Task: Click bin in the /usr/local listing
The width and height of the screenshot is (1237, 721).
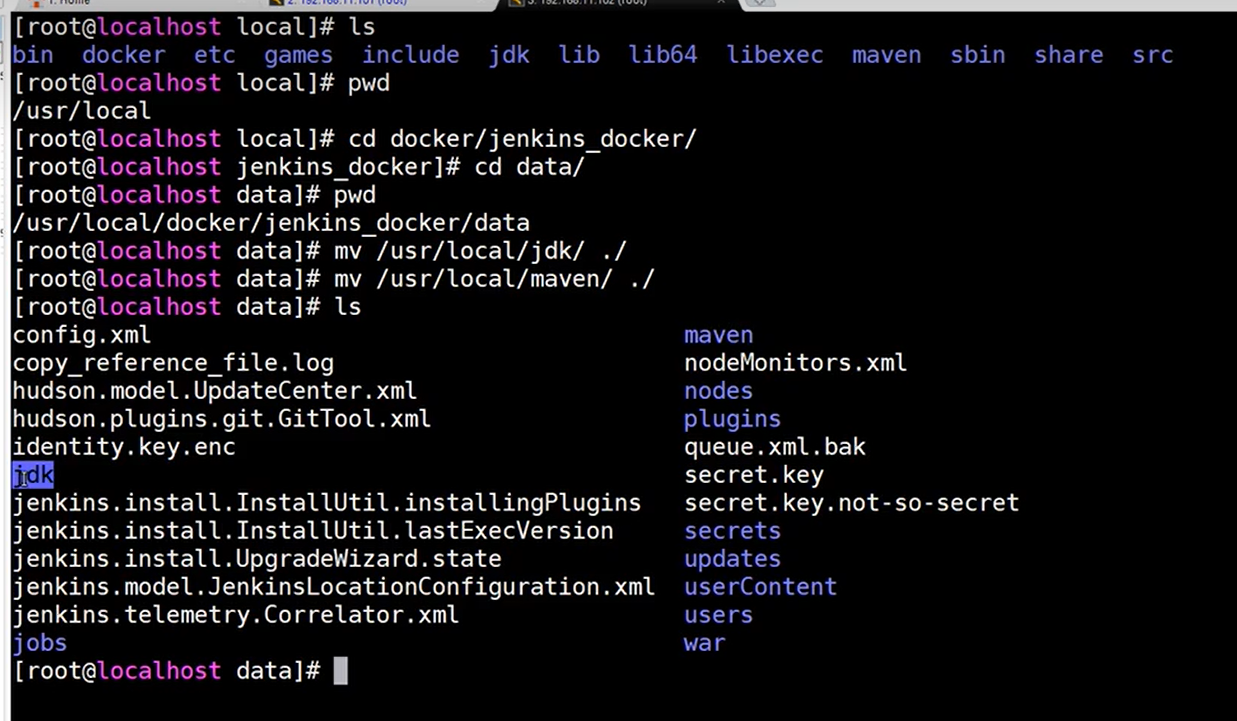Action: click(33, 55)
